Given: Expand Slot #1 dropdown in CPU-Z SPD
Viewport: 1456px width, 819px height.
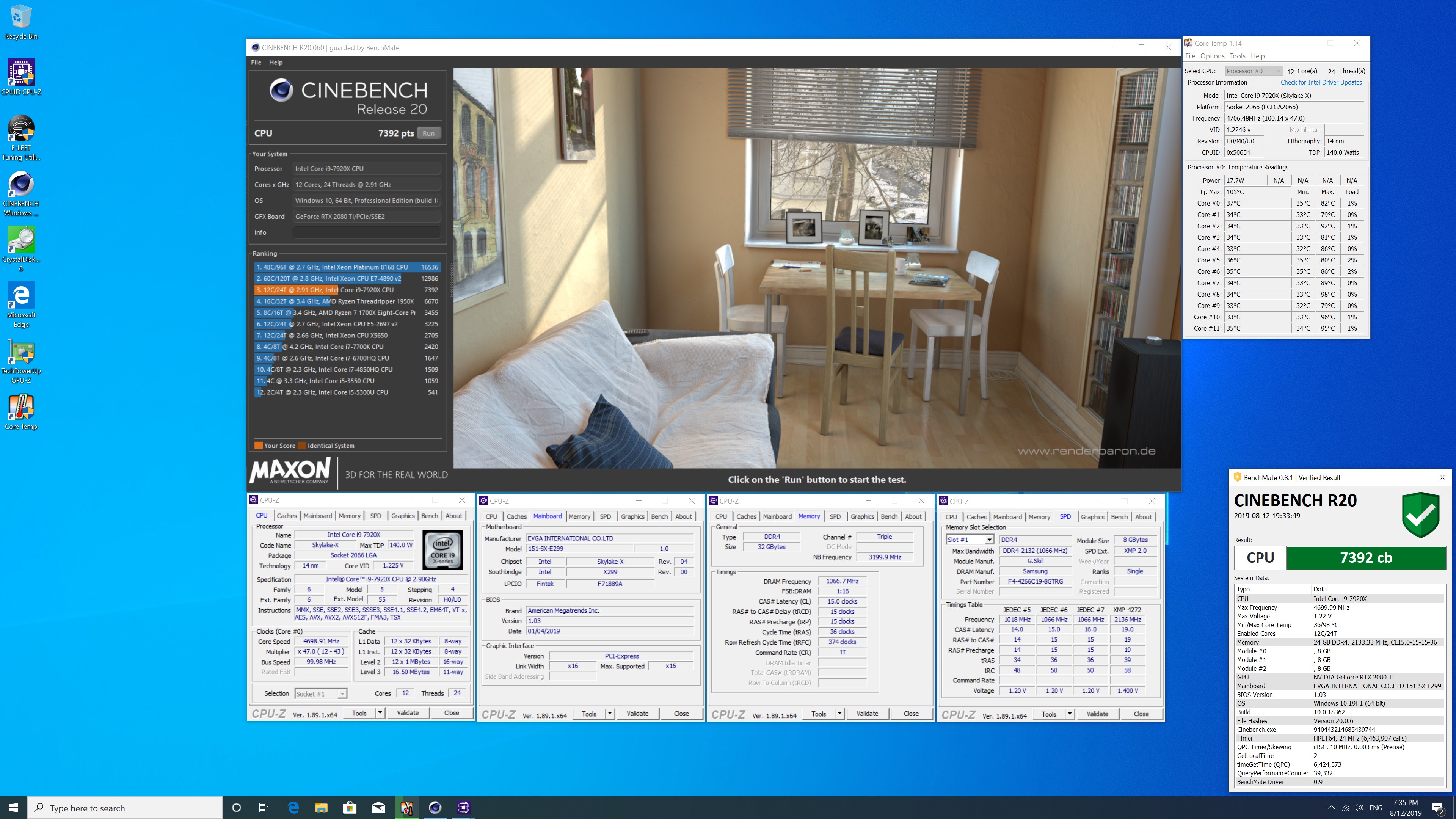Looking at the screenshot, I should [988, 540].
